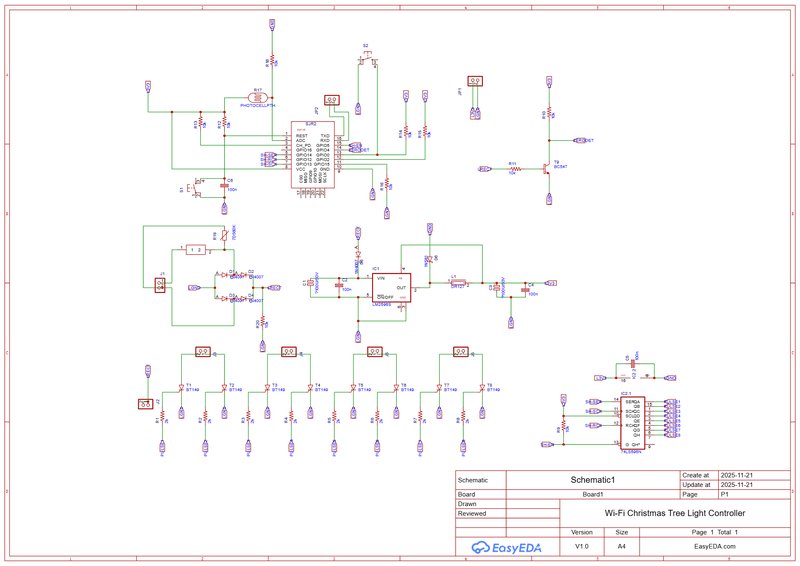Click the version value V1.0
Screen dimensions: 800x566
coord(582,546)
